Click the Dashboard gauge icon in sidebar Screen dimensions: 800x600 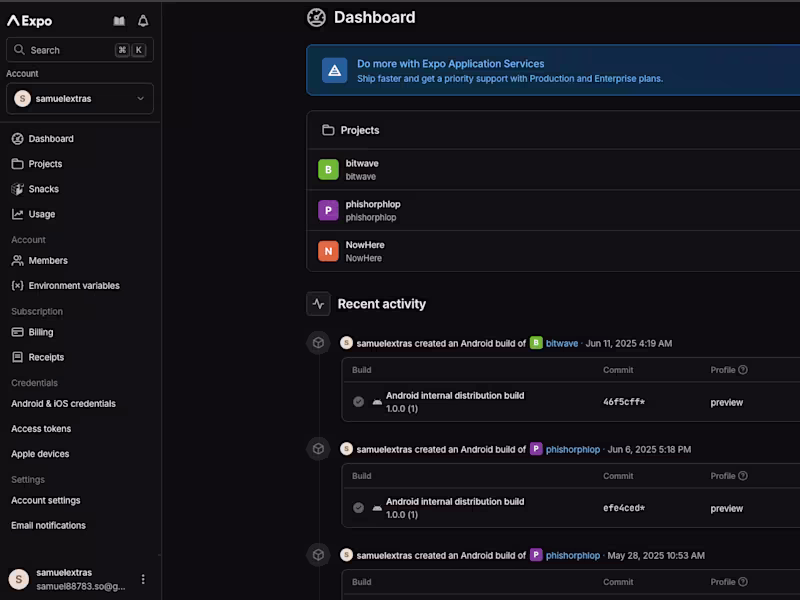click(x=17, y=139)
